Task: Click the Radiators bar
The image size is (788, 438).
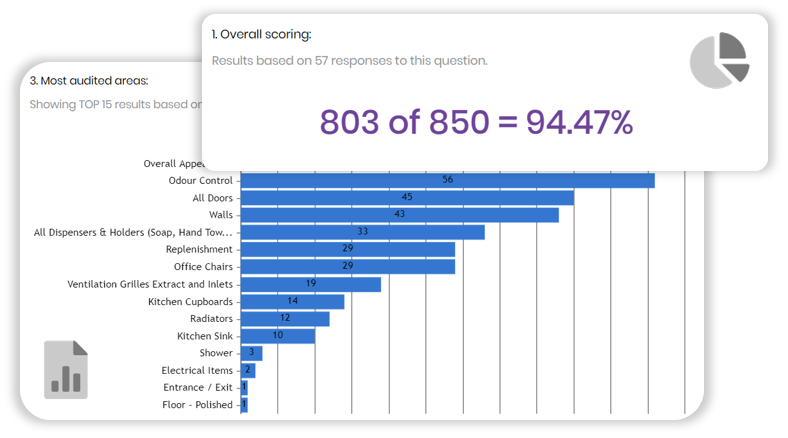Action: coord(285,318)
